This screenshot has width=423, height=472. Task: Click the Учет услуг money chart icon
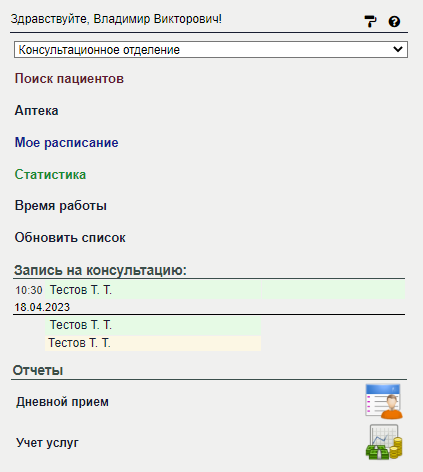tap(384, 442)
